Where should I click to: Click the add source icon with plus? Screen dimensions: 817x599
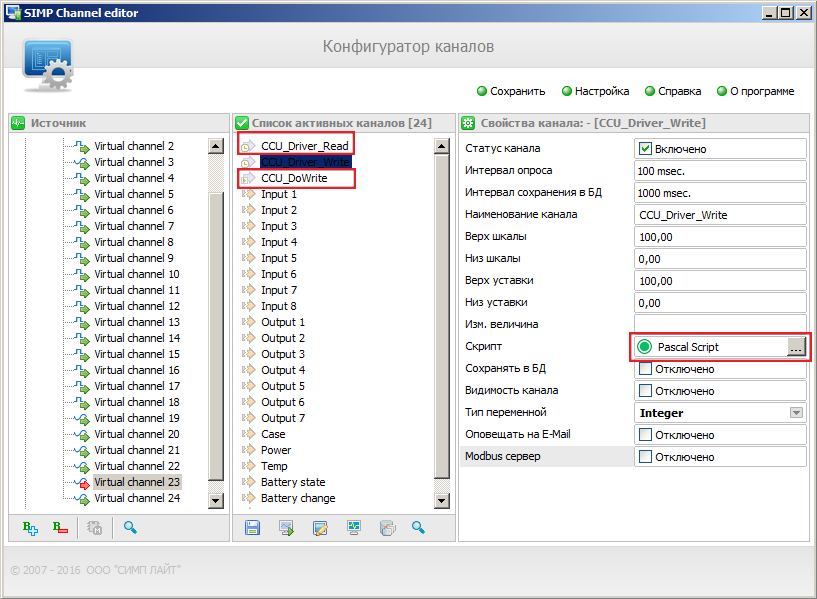pos(30,528)
